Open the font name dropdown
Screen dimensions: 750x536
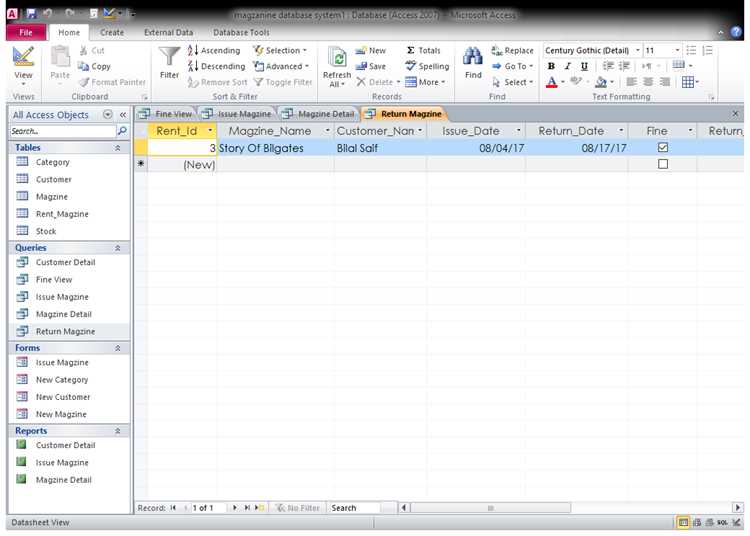tap(638, 50)
